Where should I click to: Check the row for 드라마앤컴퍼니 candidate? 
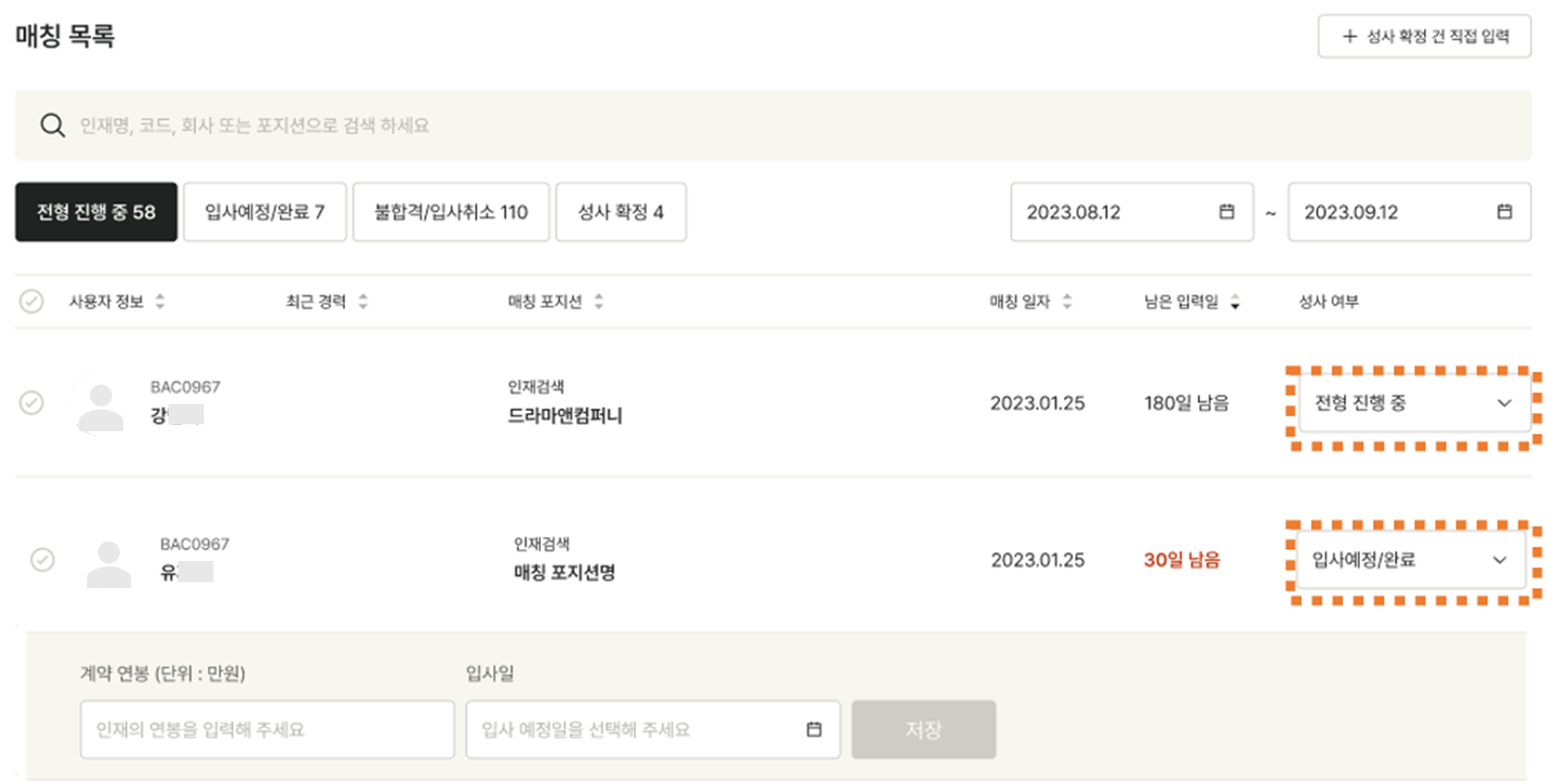tap(32, 403)
